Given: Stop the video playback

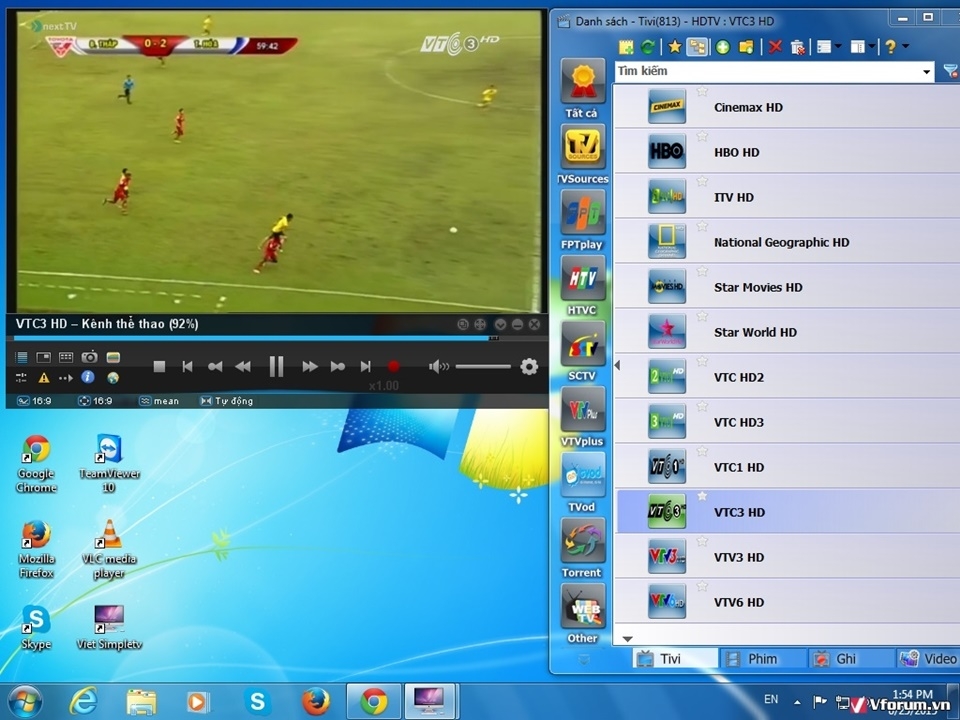Looking at the screenshot, I should [159, 367].
